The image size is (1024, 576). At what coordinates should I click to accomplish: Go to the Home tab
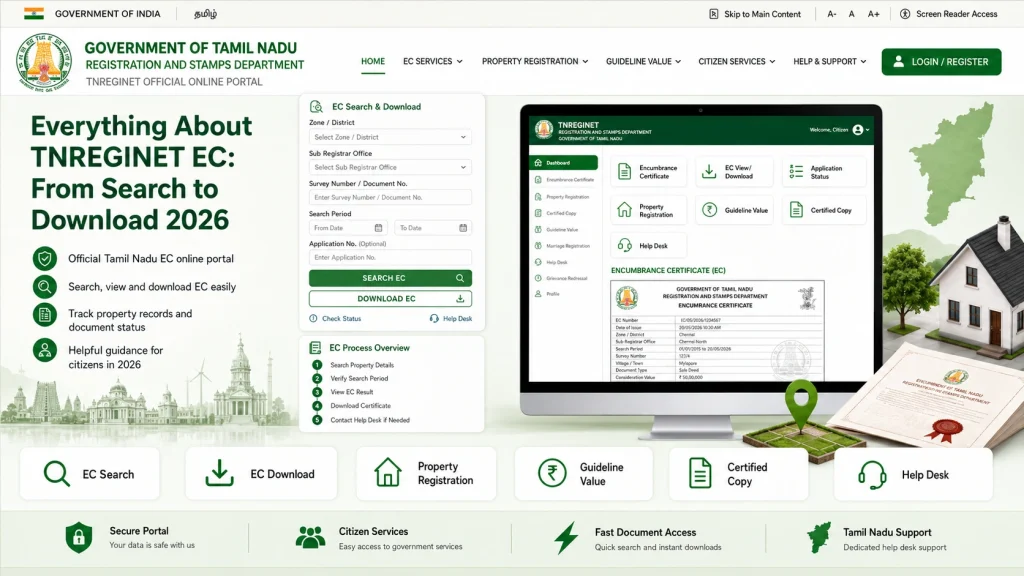[373, 61]
